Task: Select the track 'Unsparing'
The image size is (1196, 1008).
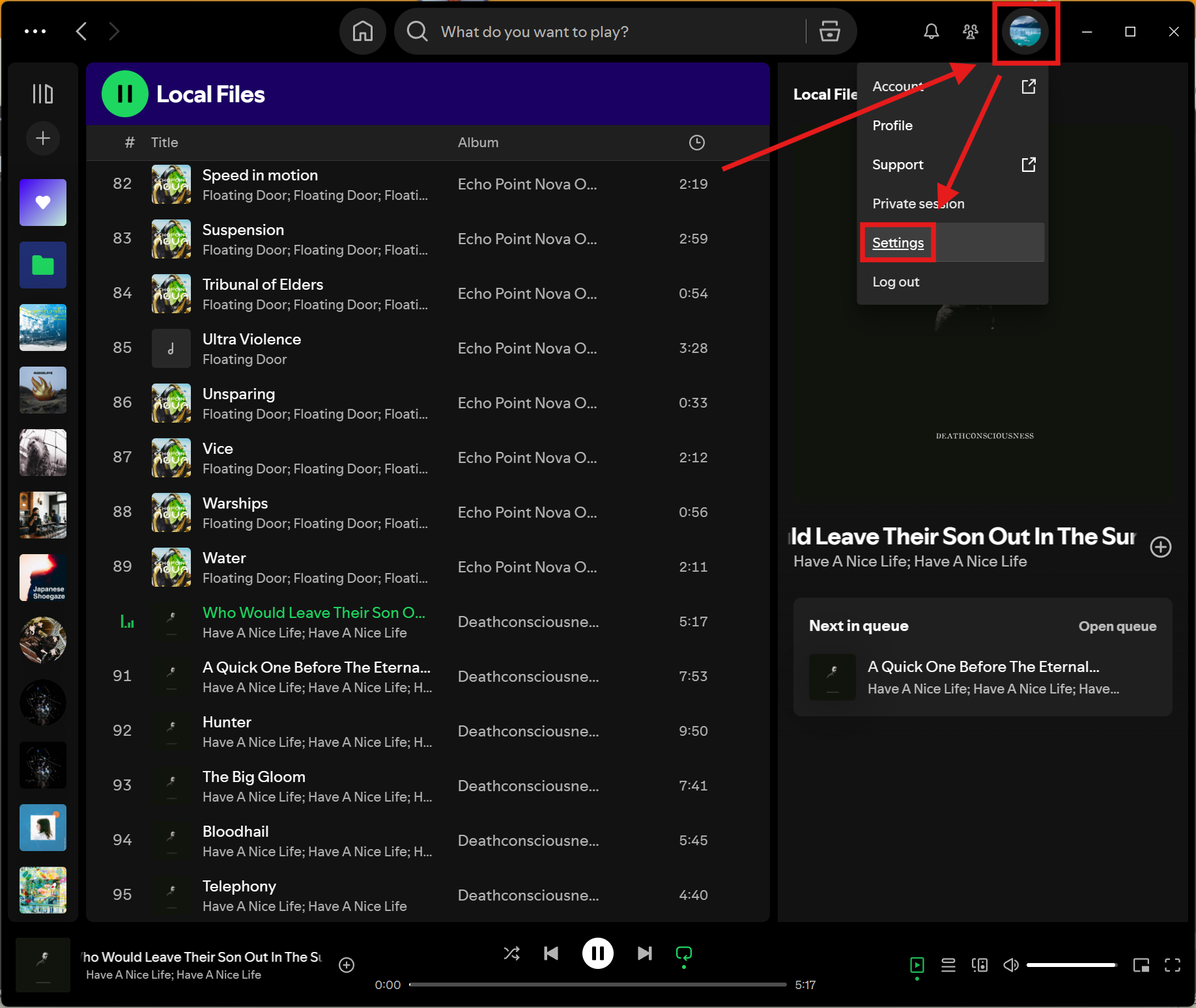Action: coord(427,403)
